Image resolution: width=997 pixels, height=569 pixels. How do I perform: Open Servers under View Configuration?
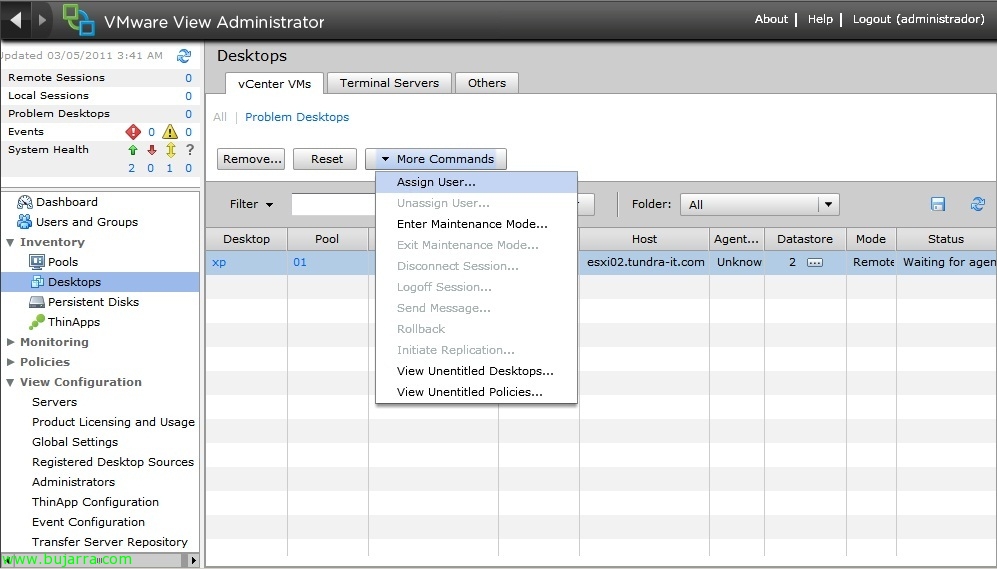point(55,402)
